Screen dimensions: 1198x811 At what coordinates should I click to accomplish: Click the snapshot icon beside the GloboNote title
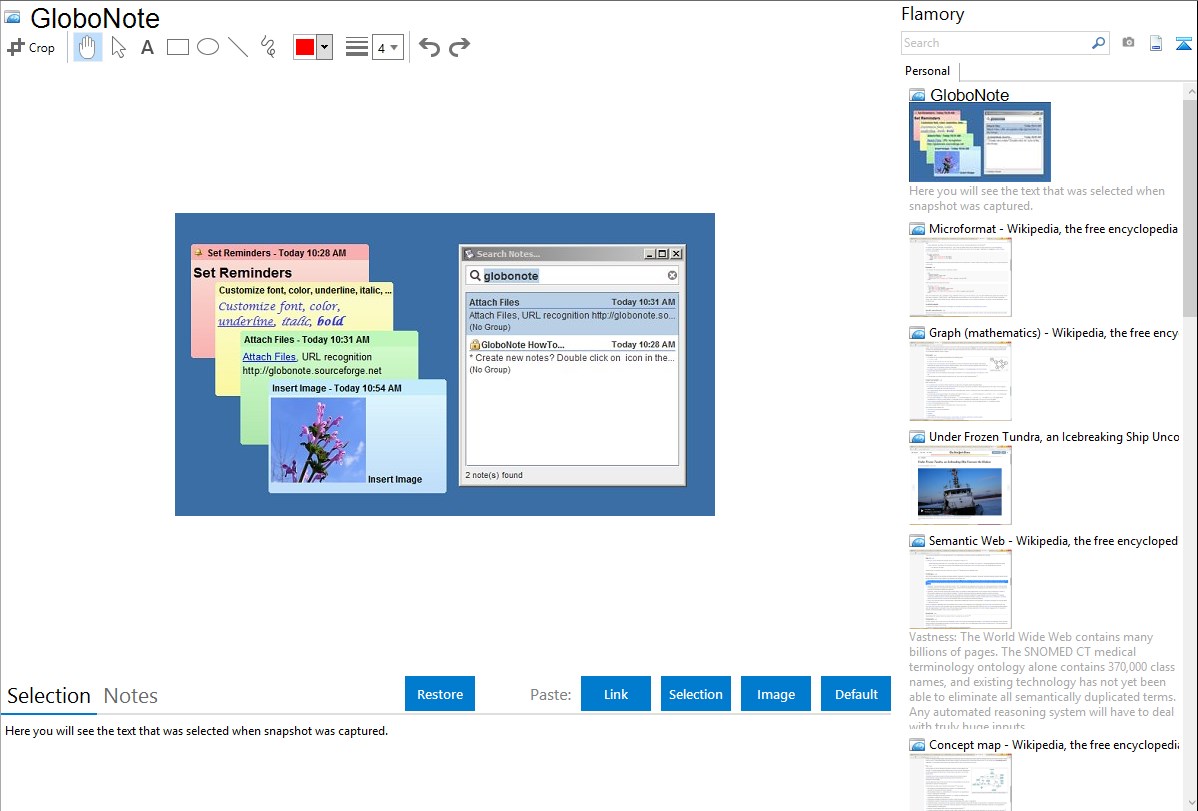point(12,17)
